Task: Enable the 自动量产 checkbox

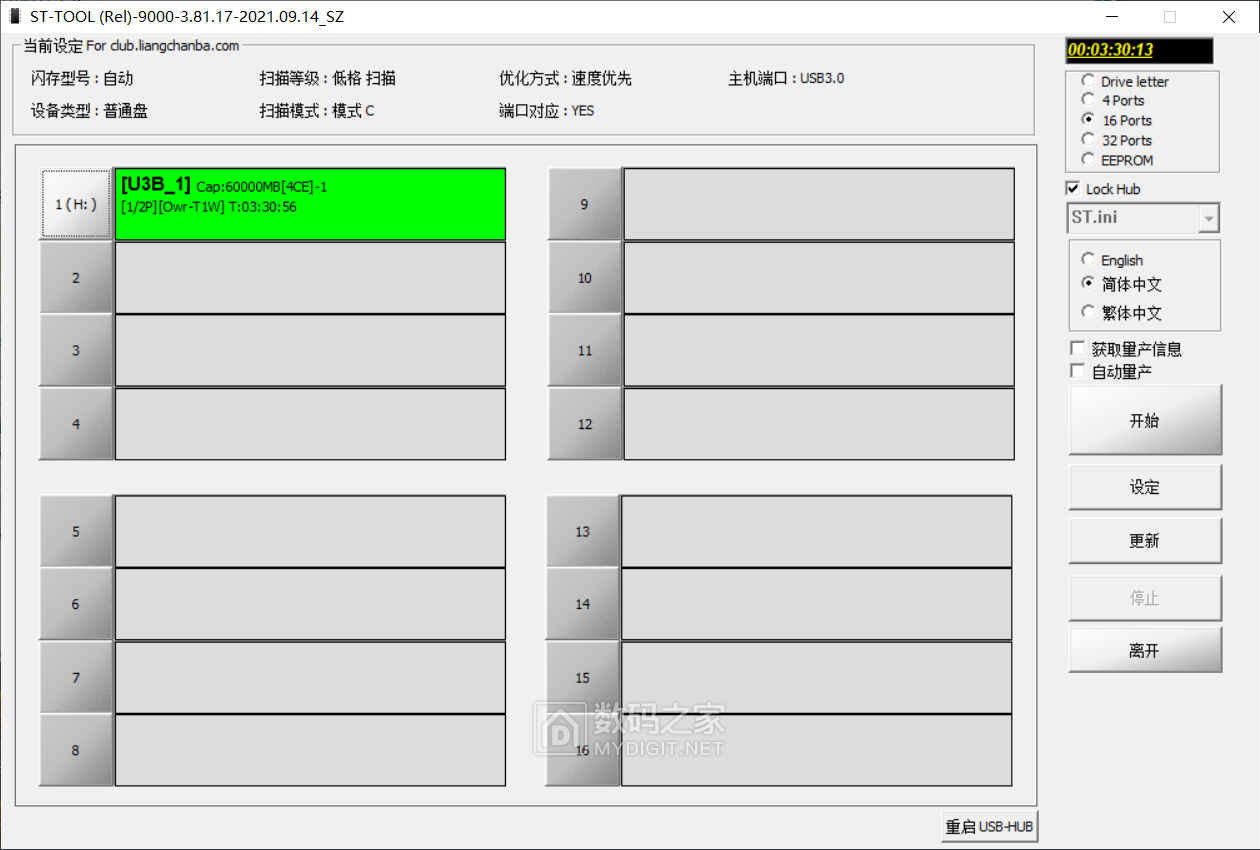Action: pos(1077,371)
